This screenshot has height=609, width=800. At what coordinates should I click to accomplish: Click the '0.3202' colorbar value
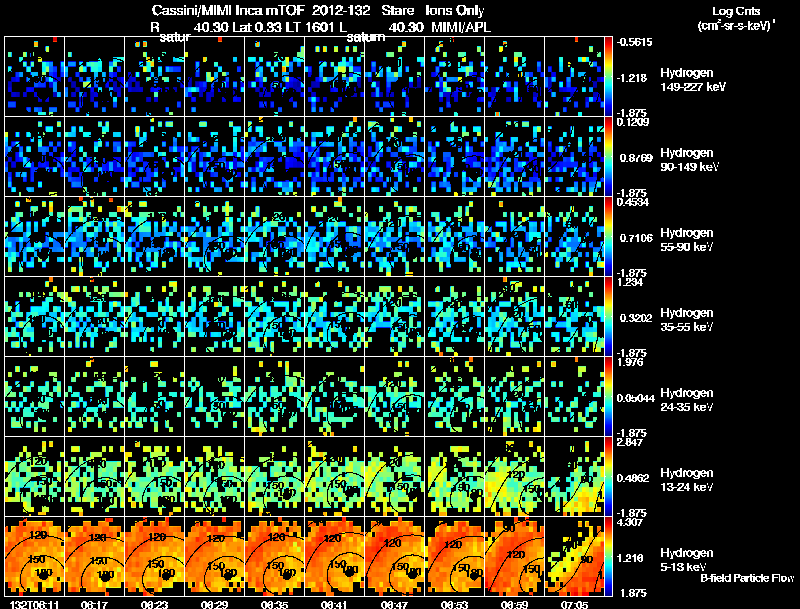pos(636,318)
